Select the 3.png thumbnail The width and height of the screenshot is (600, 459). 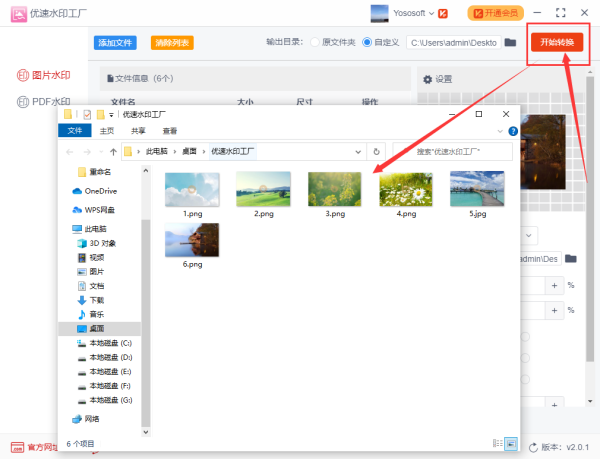coord(334,189)
